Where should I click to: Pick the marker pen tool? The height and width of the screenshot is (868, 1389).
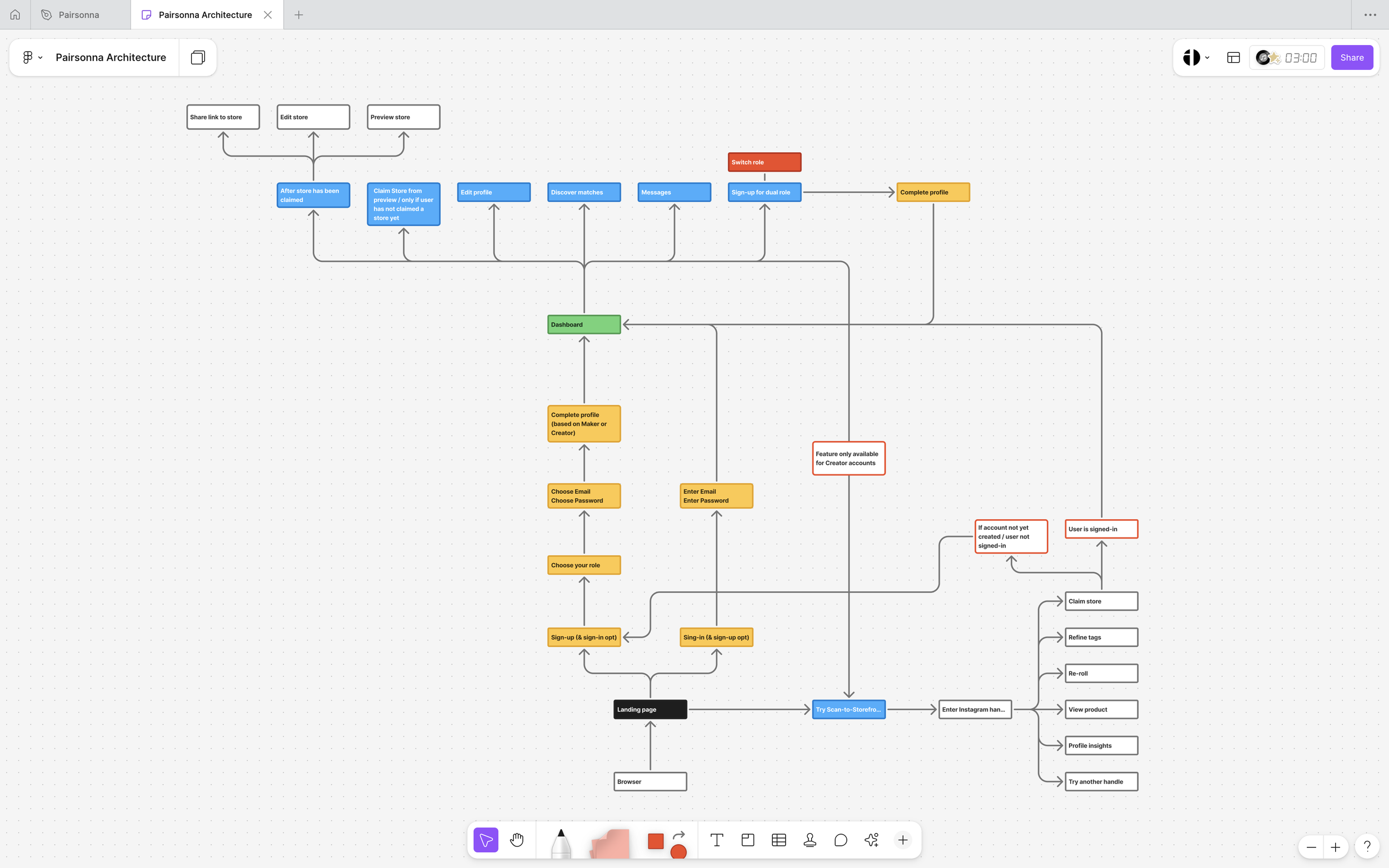coord(561,843)
